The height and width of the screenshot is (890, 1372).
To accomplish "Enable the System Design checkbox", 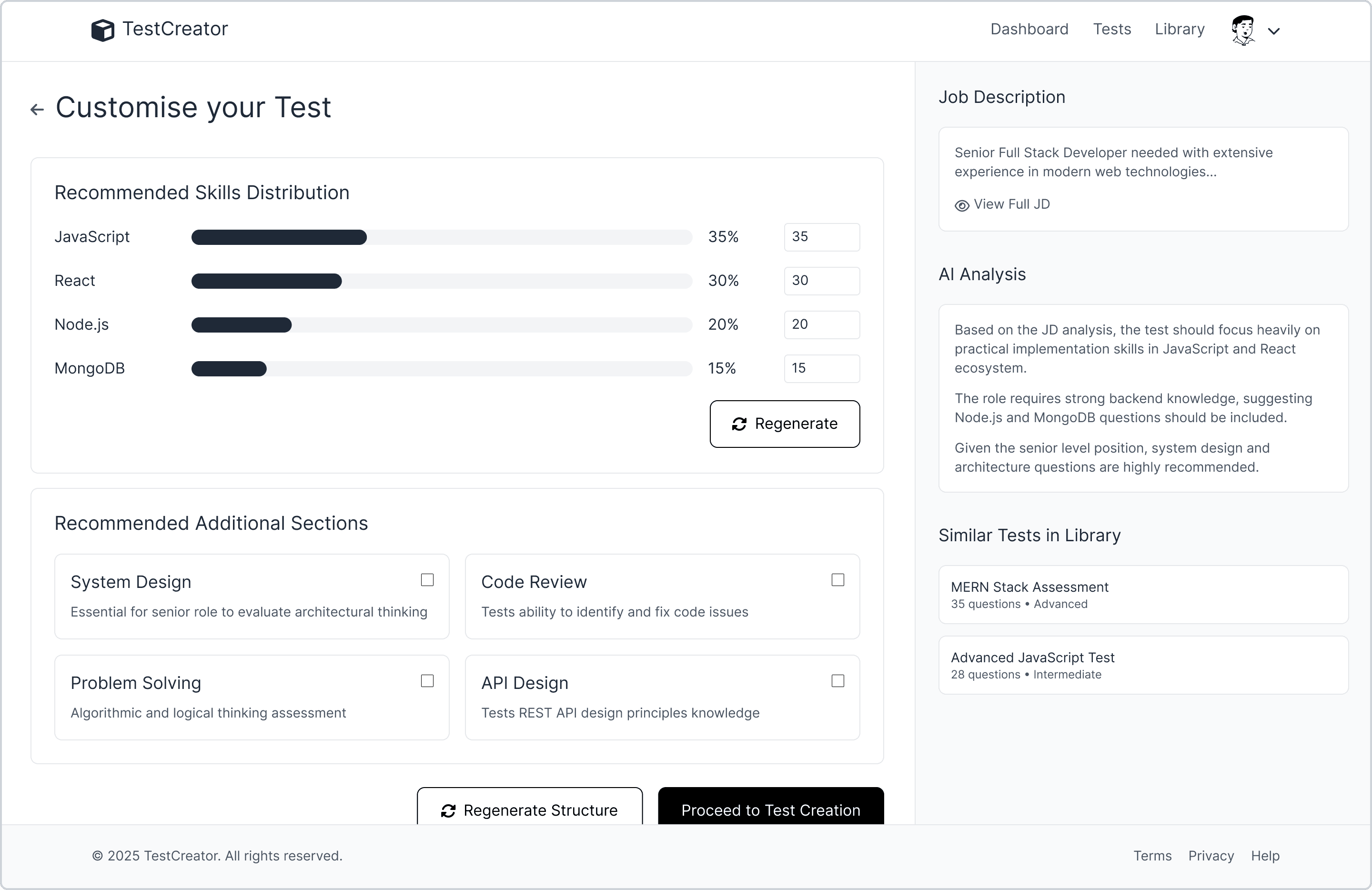I will pyautogui.click(x=427, y=580).
